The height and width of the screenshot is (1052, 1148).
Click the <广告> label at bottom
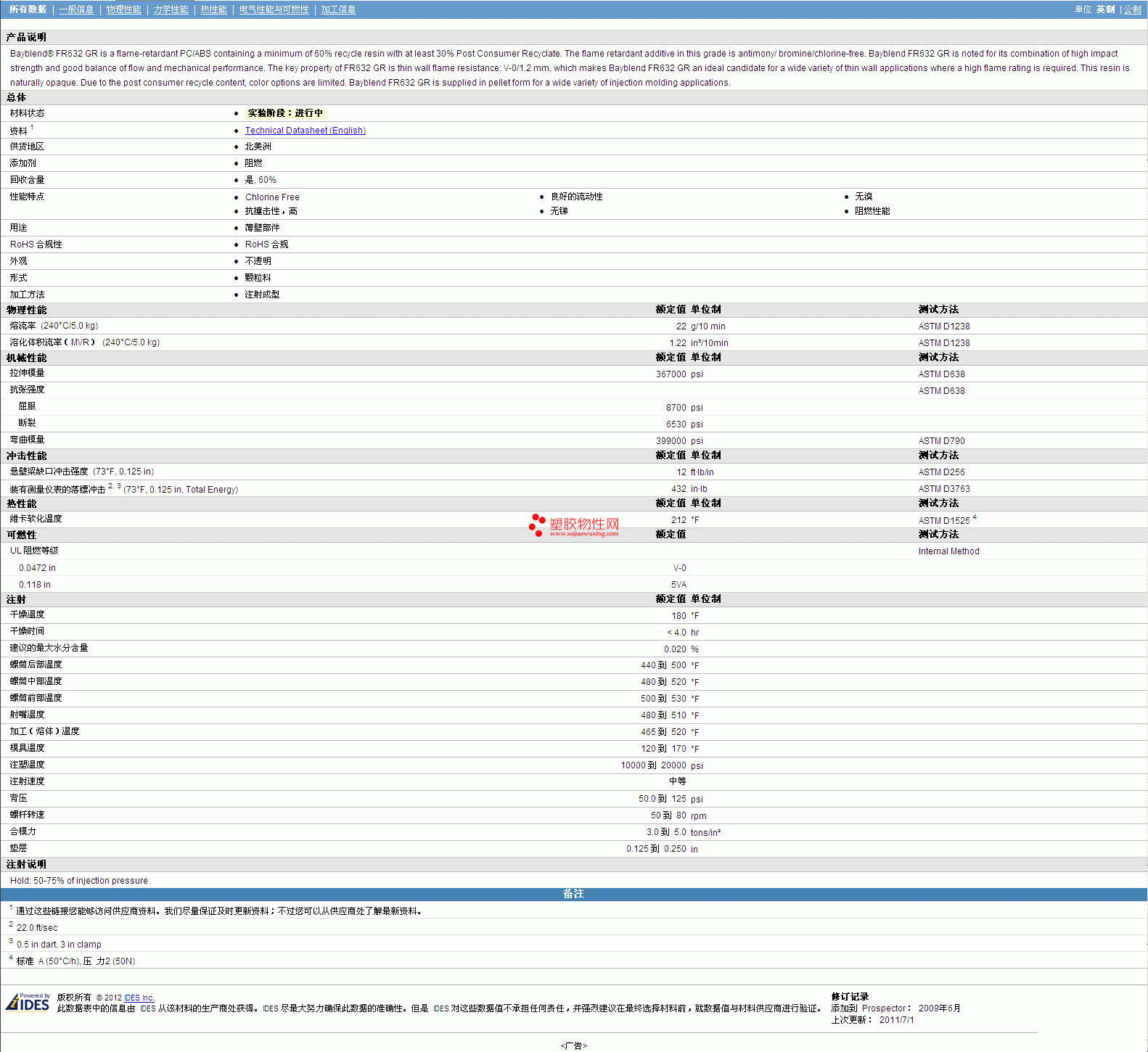pos(574,1045)
